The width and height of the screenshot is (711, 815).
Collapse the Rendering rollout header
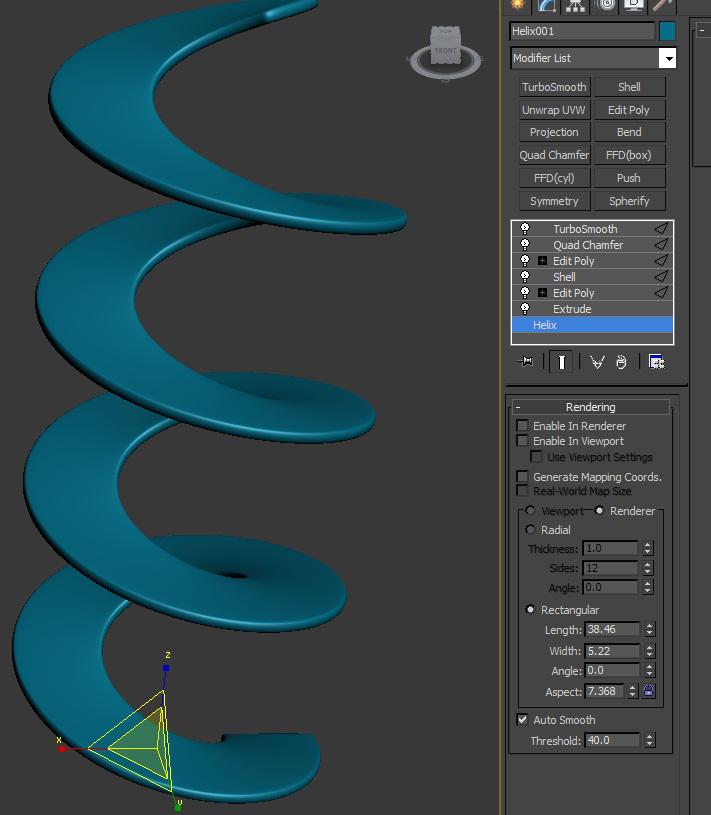click(x=590, y=407)
